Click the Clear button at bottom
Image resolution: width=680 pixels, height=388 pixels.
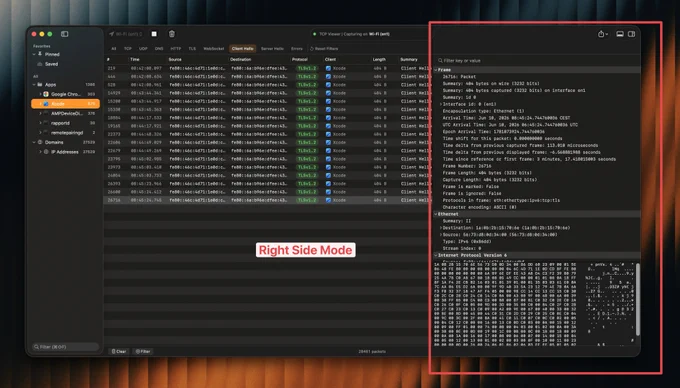(119, 352)
